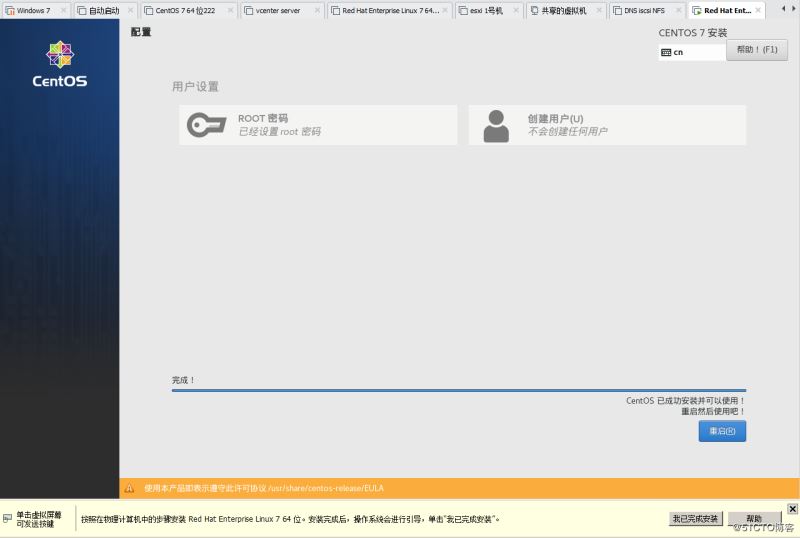Viewport: 800px width, 538px height.
Task: Open help with 帮助！(F1) button
Action: coord(757,50)
